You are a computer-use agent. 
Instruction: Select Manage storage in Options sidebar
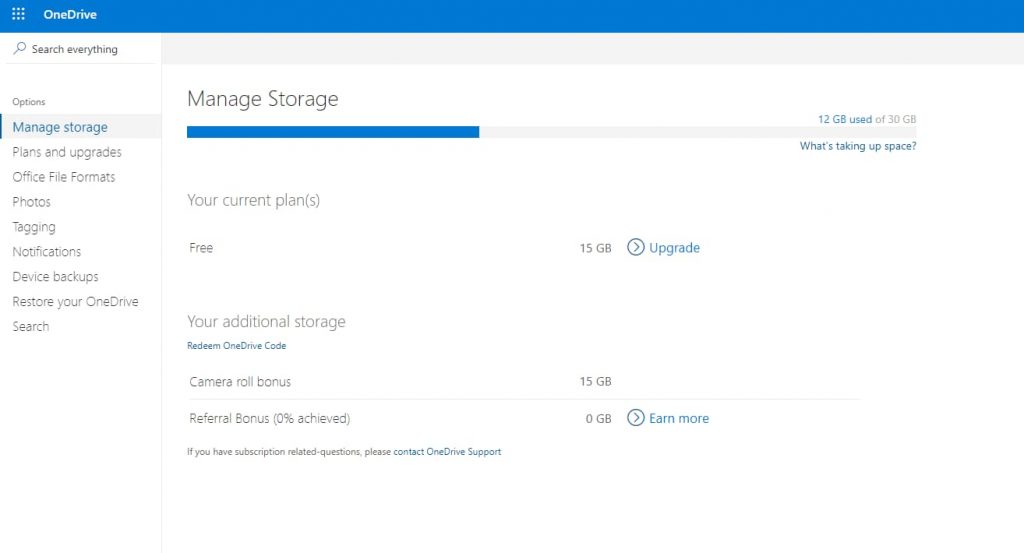point(60,127)
